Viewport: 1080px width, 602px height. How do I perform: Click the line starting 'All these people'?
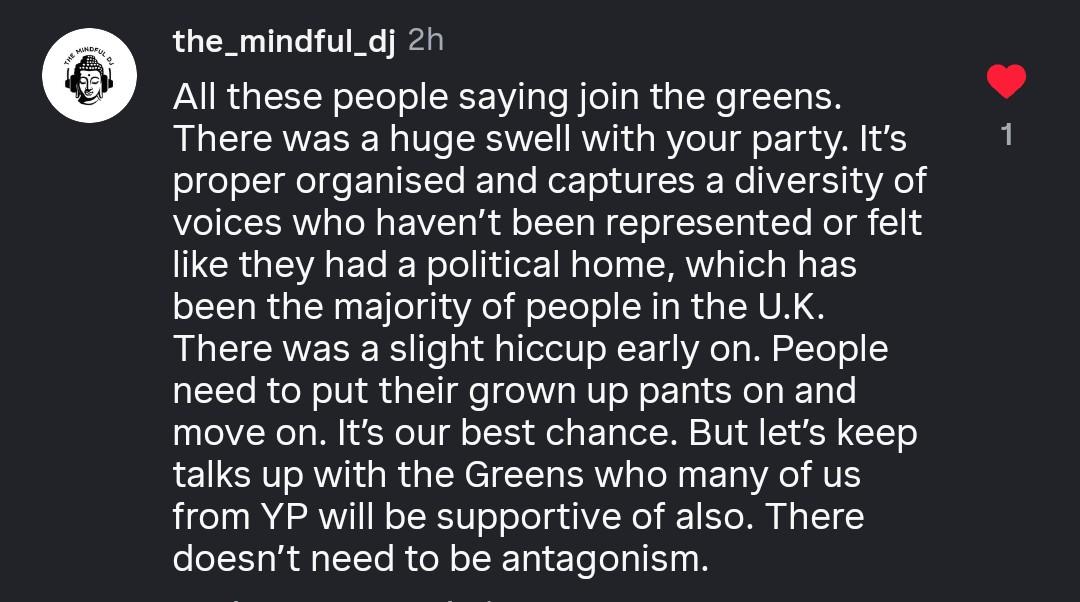(x=508, y=98)
